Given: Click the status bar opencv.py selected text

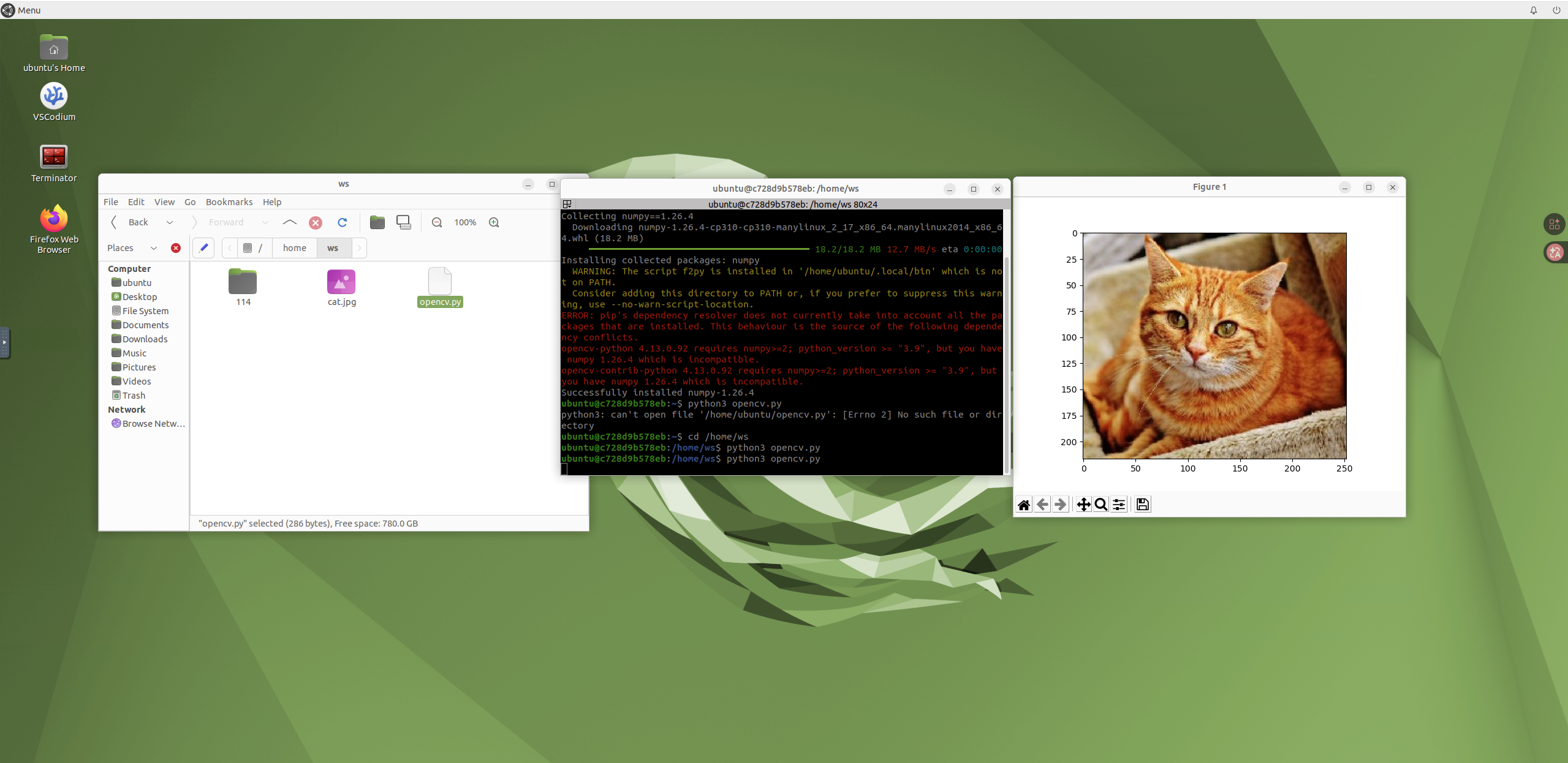Looking at the screenshot, I should pyautogui.click(x=308, y=524).
